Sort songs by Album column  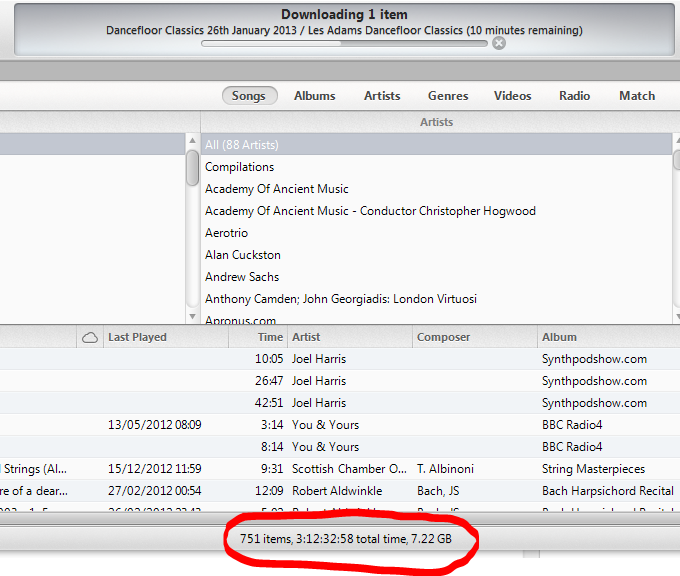(609, 337)
